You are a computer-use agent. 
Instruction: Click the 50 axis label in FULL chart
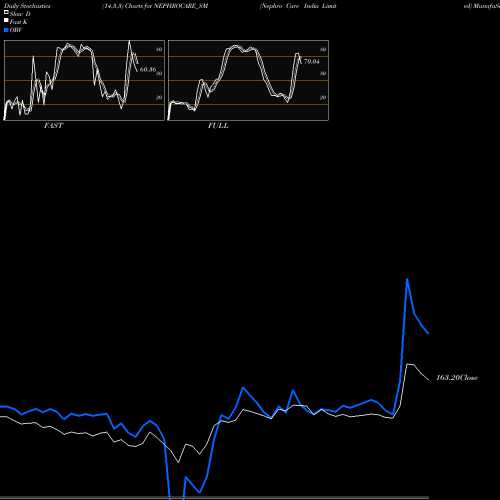tap(323, 73)
